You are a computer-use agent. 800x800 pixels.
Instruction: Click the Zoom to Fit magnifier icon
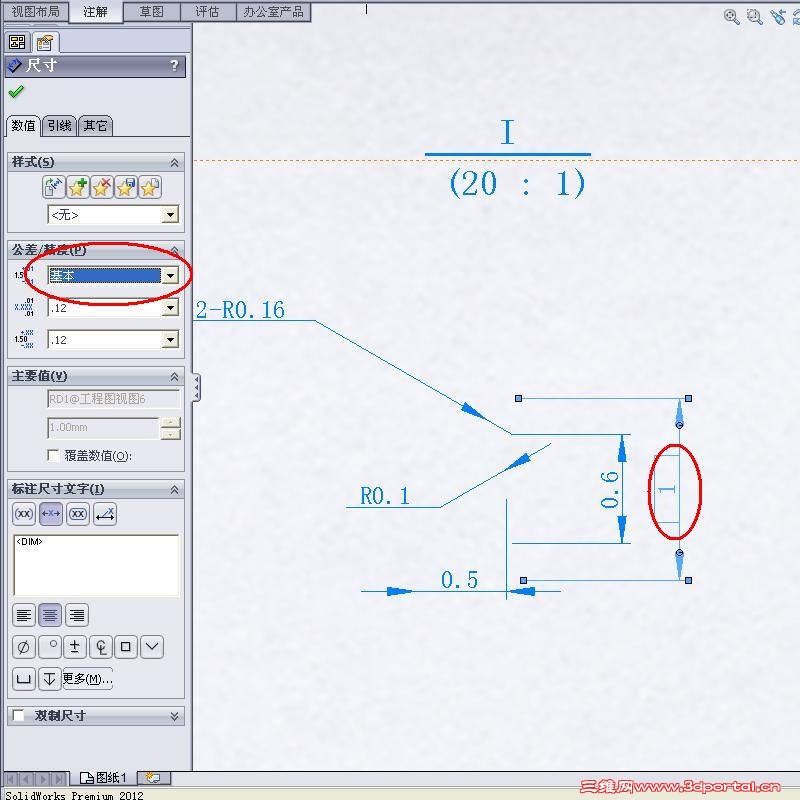[x=732, y=17]
